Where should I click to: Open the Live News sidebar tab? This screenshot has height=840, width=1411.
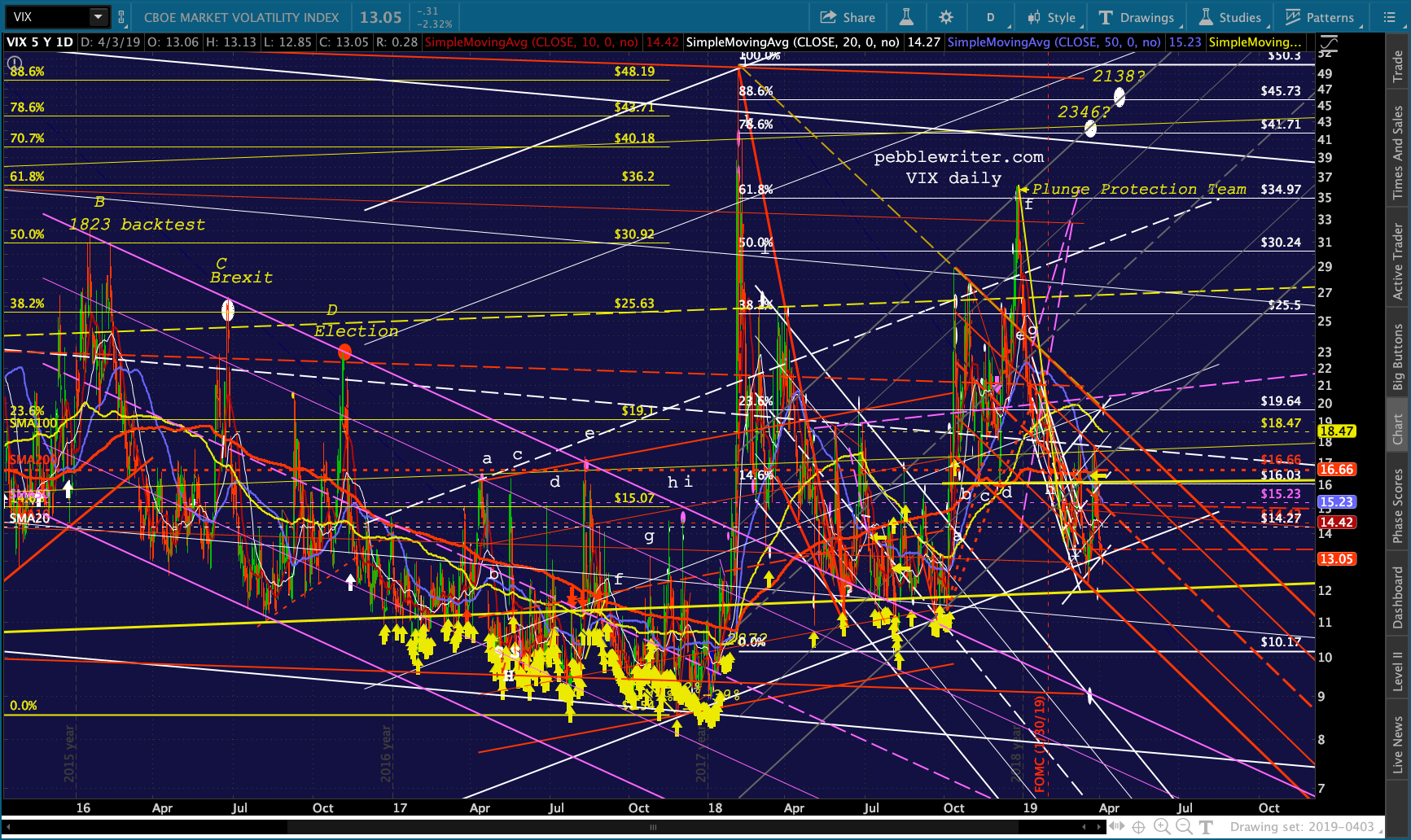click(x=1399, y=746)
